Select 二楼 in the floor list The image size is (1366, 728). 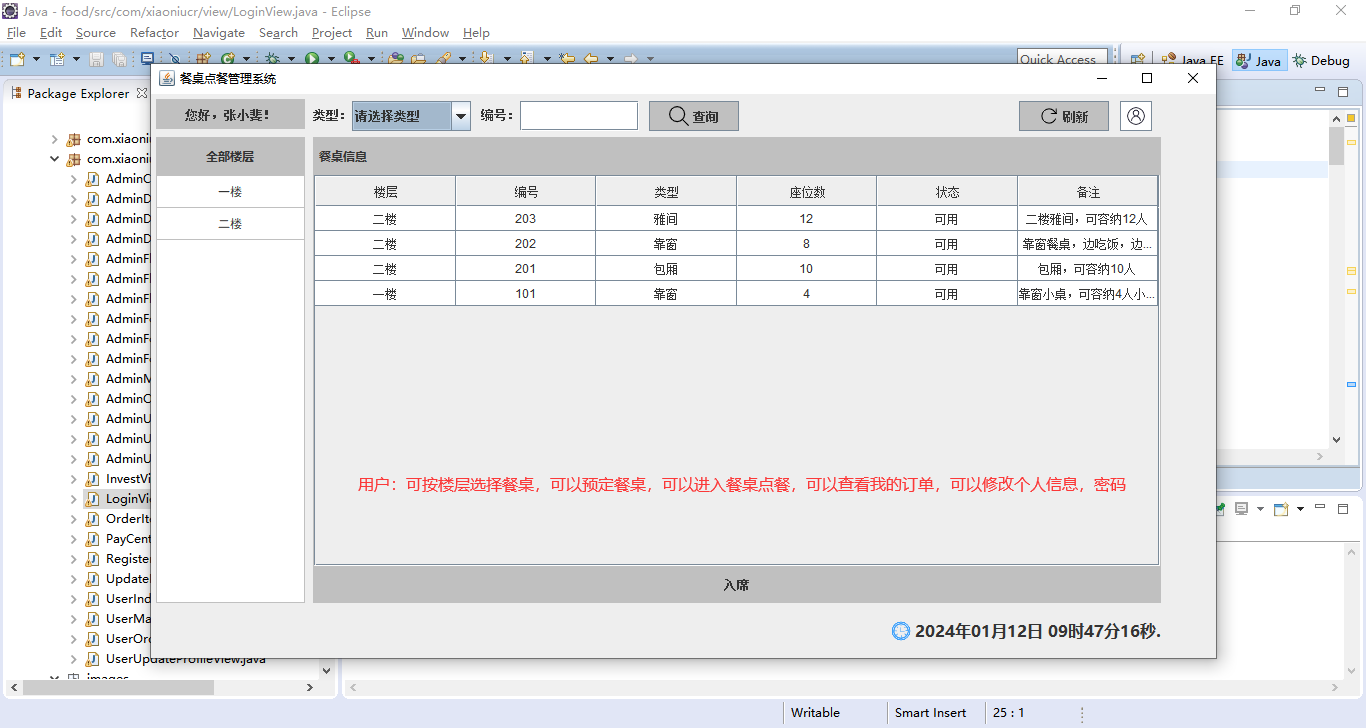230,224
